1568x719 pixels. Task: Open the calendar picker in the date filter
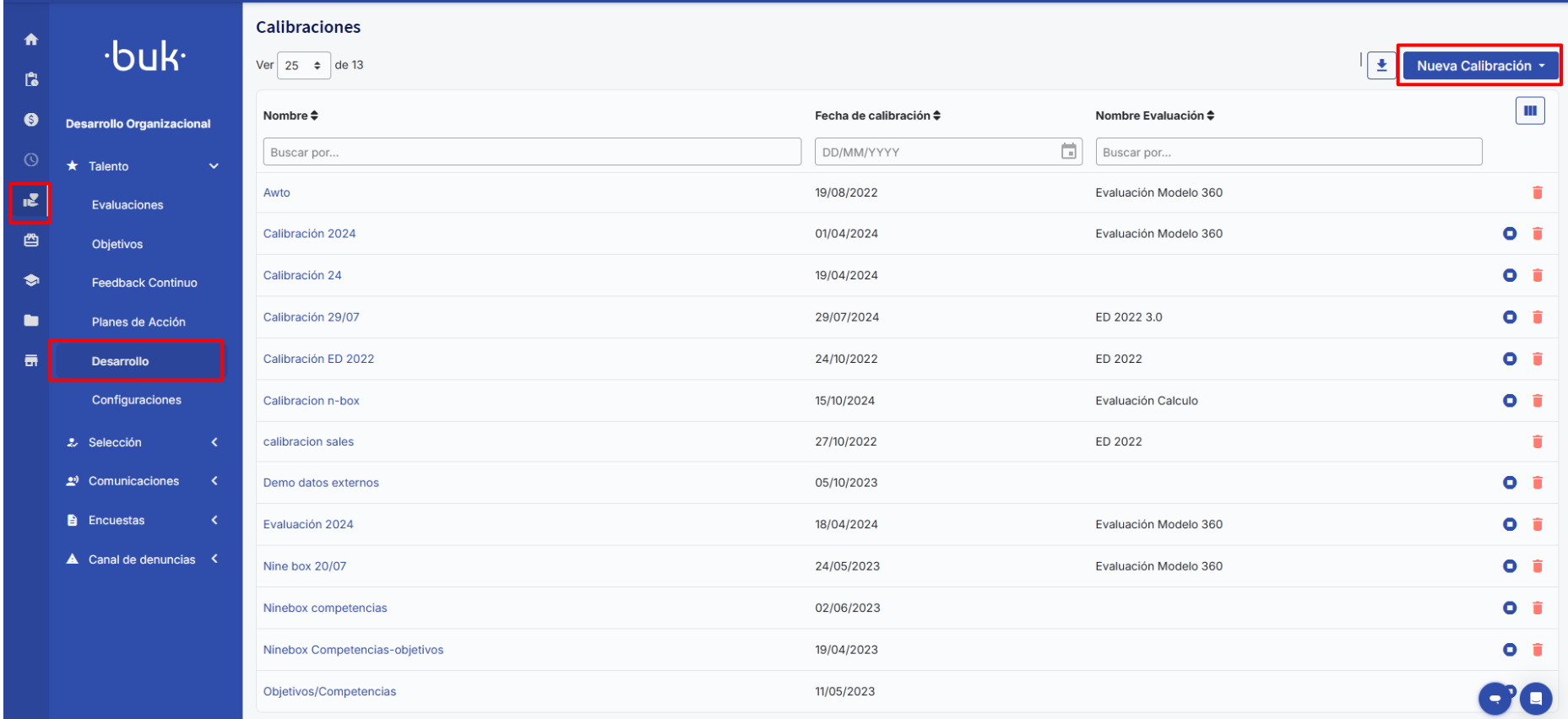(1068, 152)
